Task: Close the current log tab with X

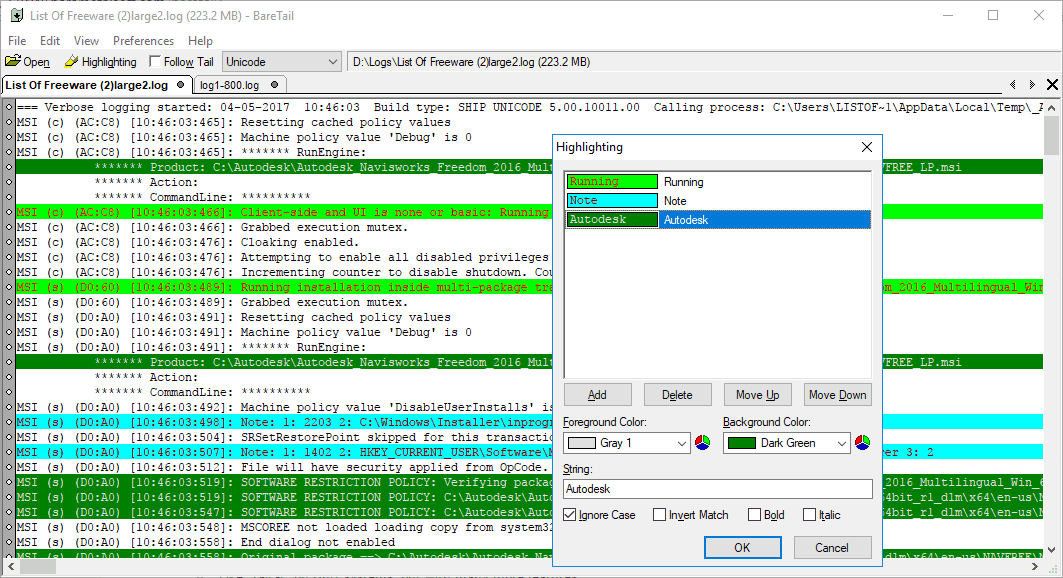Action: coord(1052,85)
